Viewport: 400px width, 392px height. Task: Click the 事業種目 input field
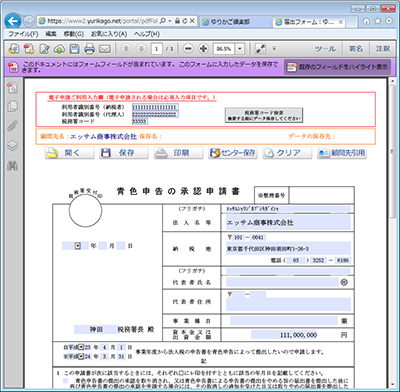coord(284,321)
